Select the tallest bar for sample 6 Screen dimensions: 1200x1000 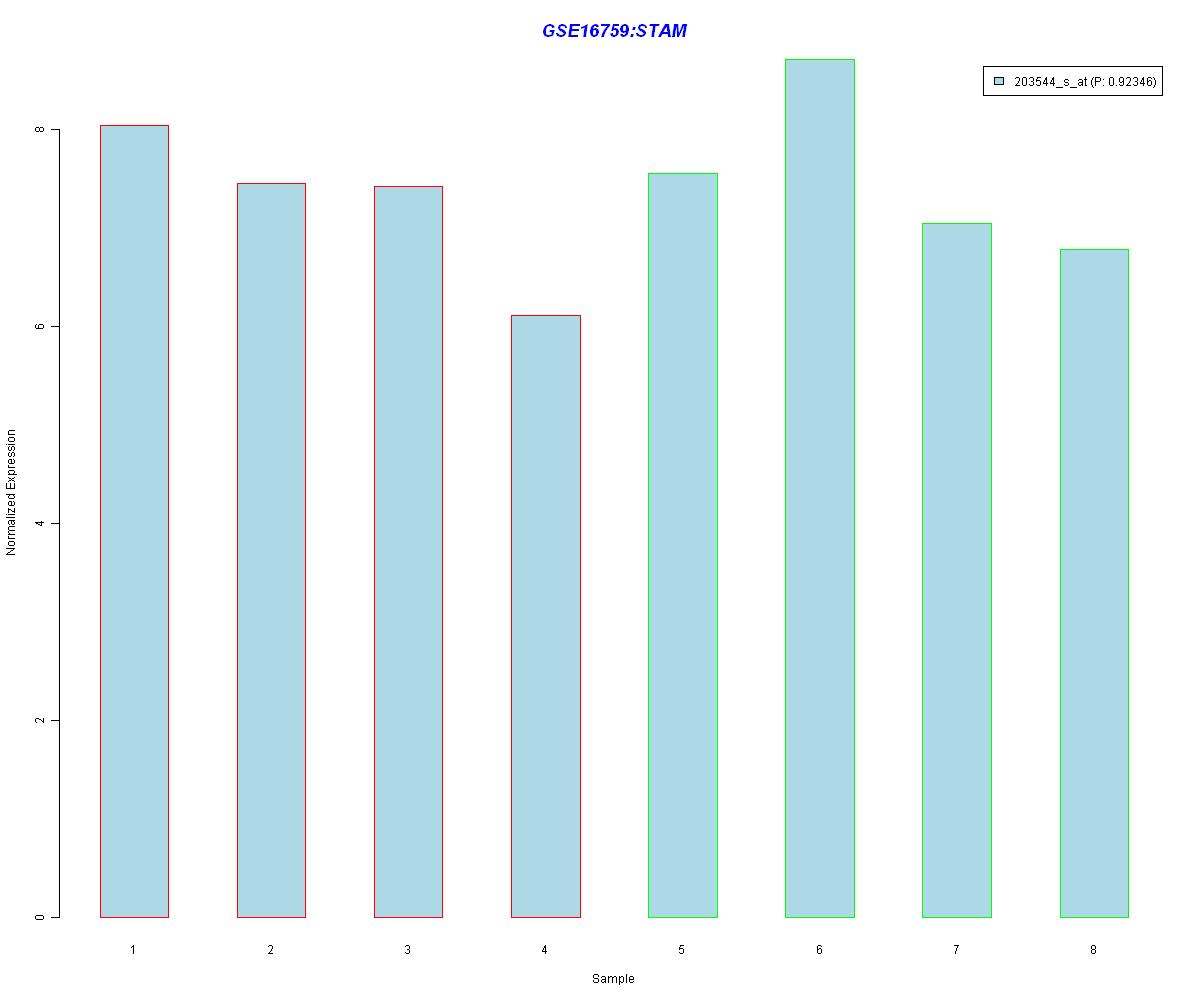coord(820,488)
